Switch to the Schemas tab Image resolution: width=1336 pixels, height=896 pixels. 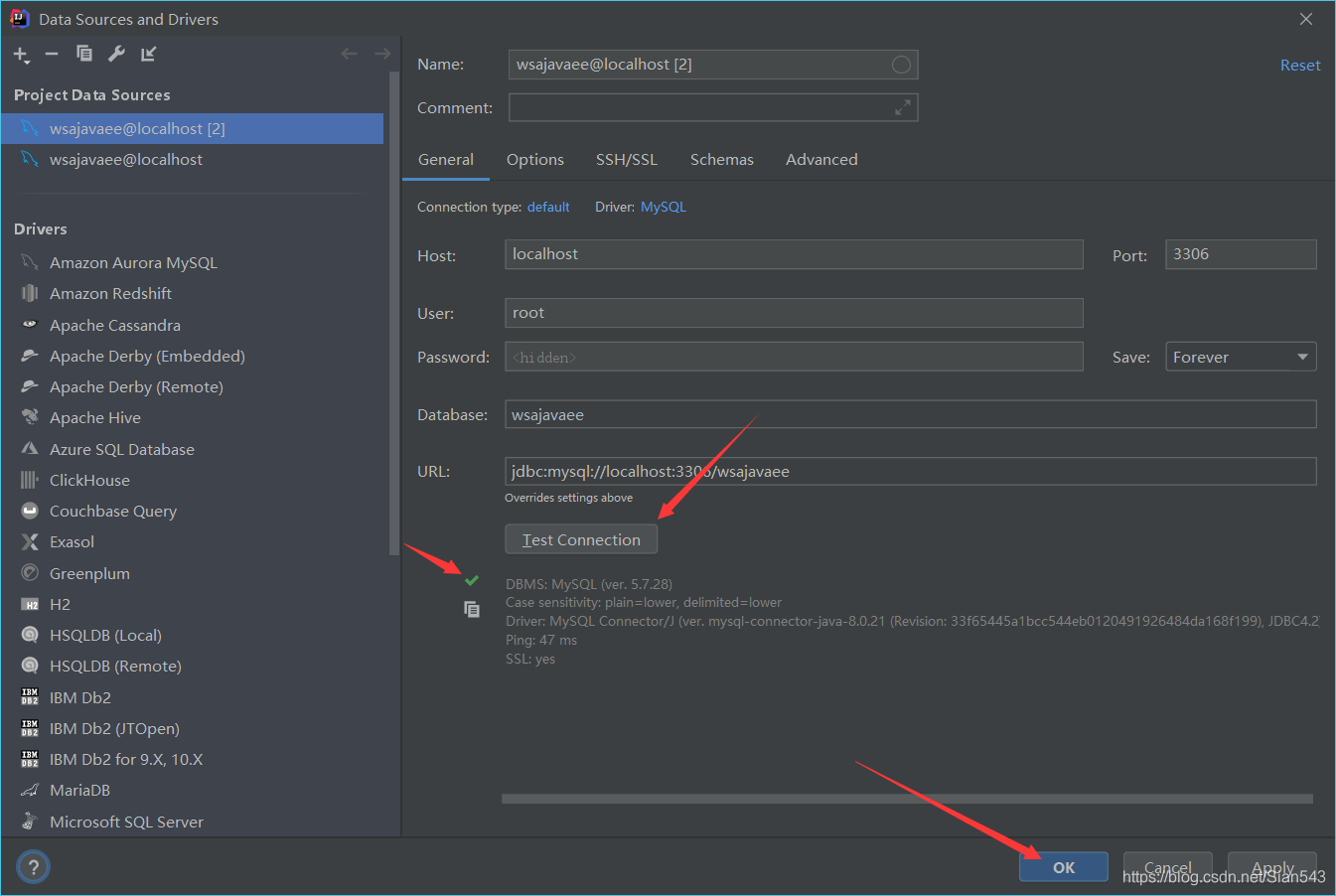pyautogui.click(x=722, y=159)
